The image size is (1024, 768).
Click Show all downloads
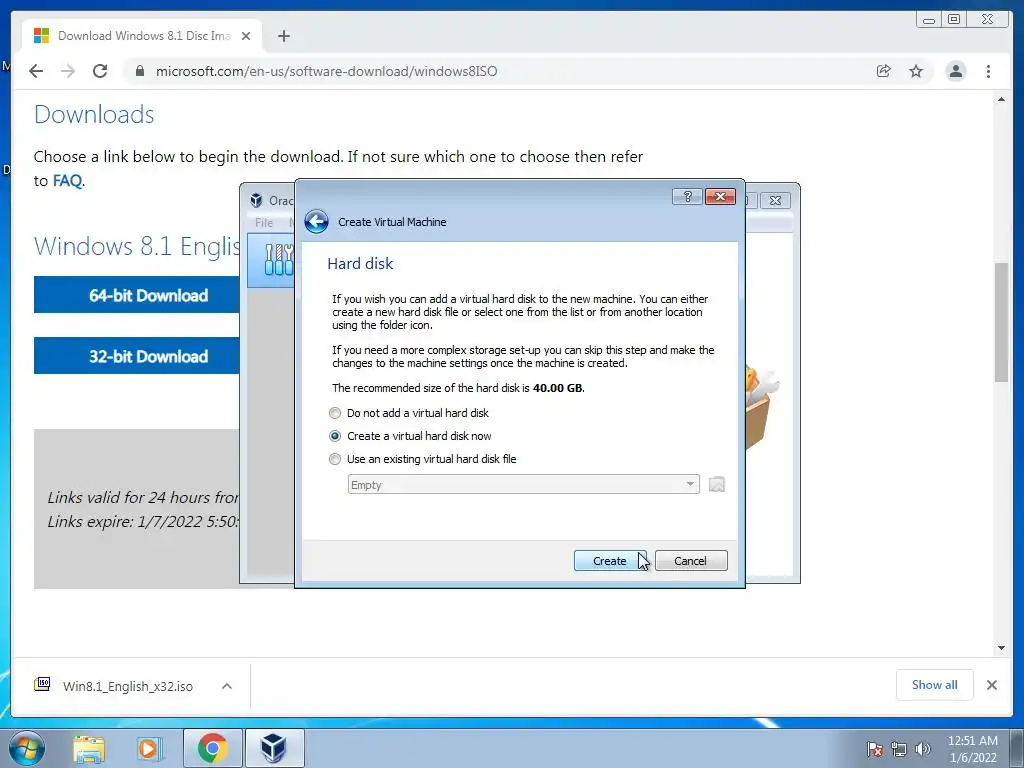point(935,685)
